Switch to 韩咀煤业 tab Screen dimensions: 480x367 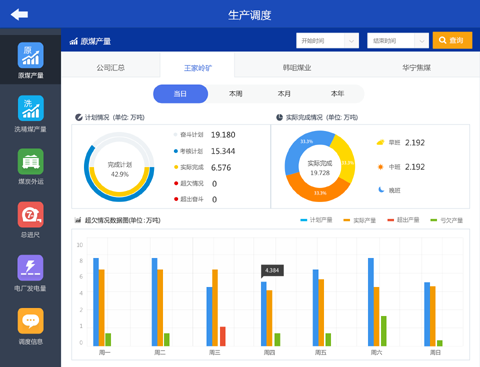297,68
